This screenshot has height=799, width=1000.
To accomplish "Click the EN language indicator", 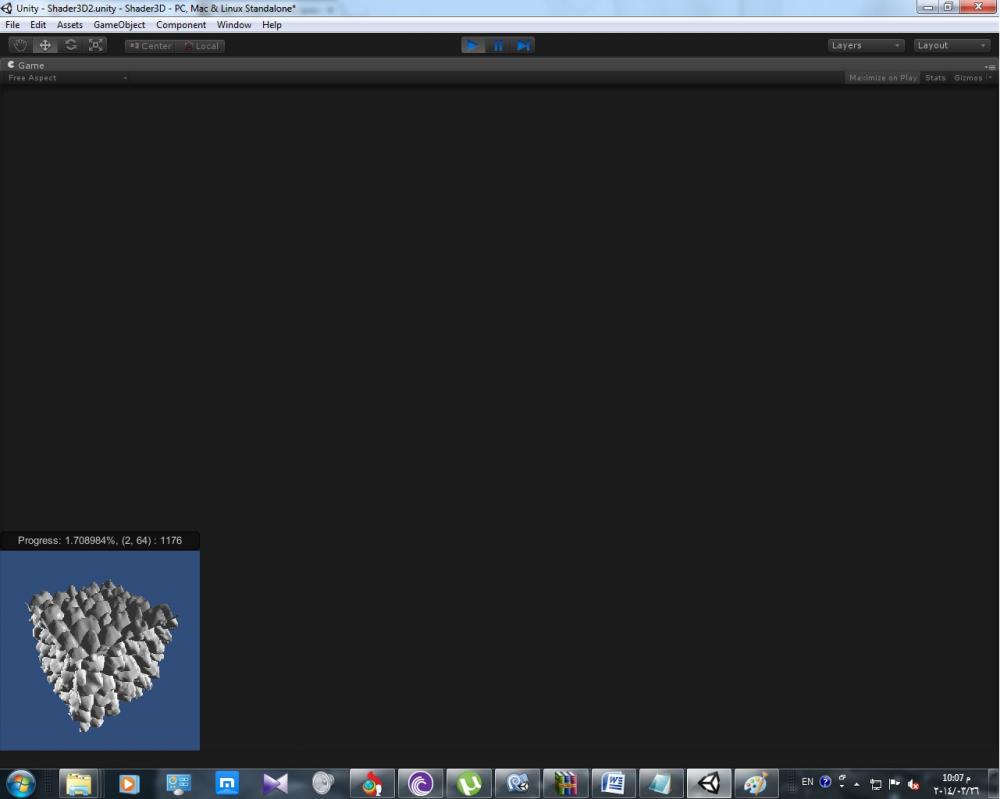I will click(x=807, y=782).
